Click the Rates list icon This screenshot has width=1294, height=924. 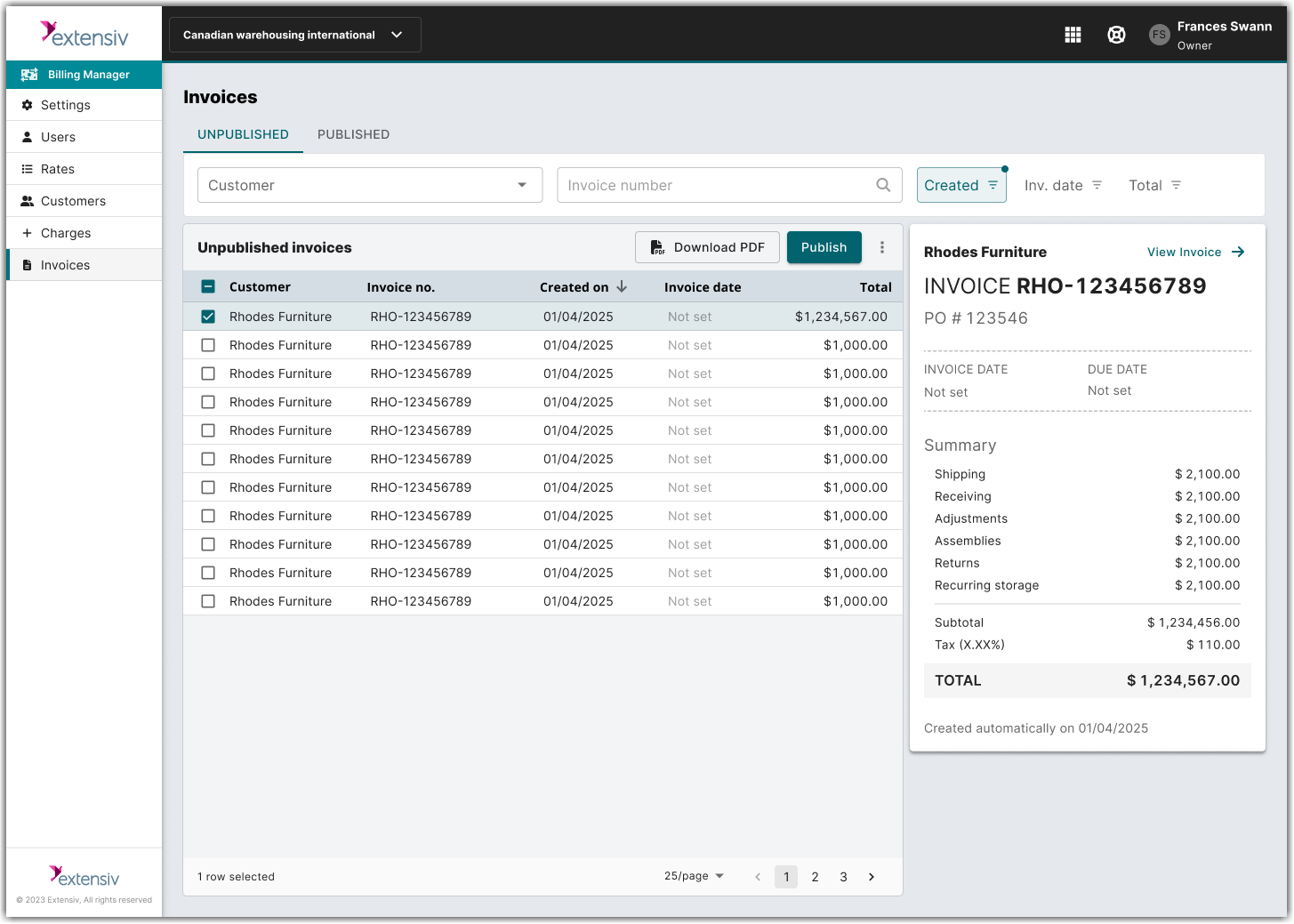[x=27, y=169]
